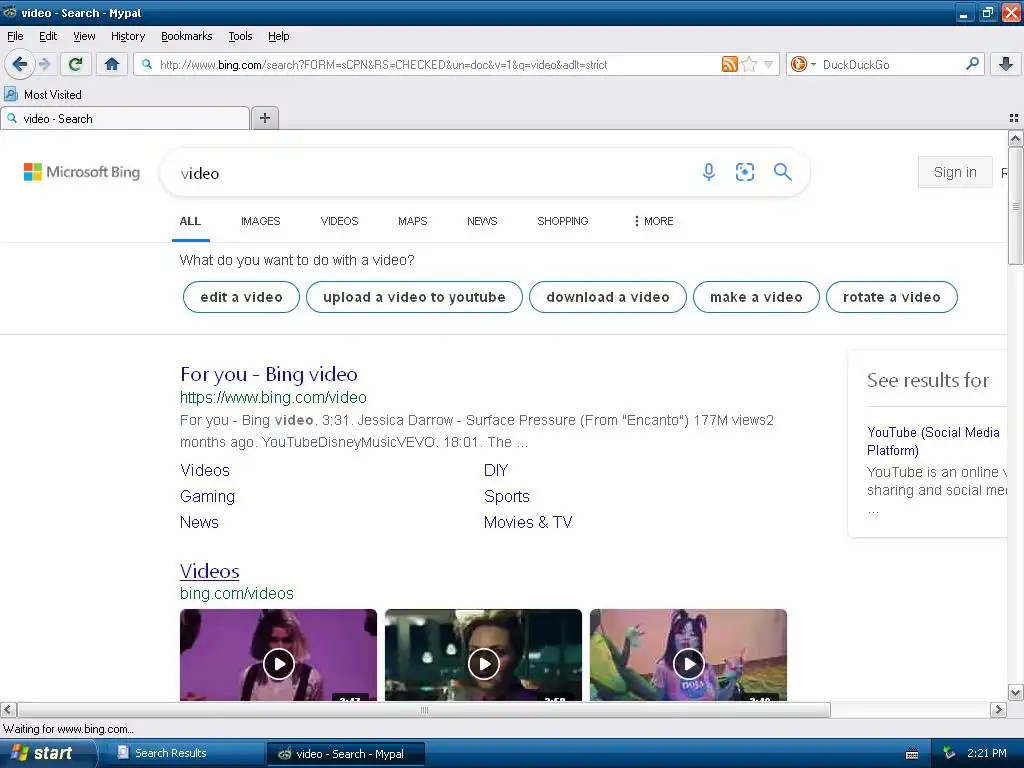Switch to the IMAGES search tab

pos(261,221)
